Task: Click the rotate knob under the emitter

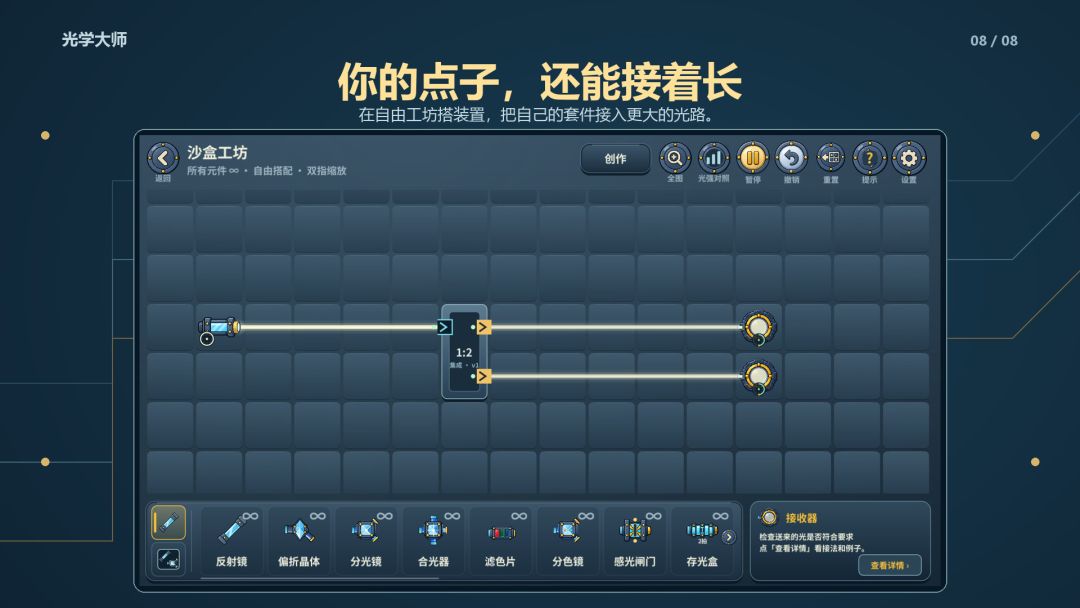Action: [207, 339]
